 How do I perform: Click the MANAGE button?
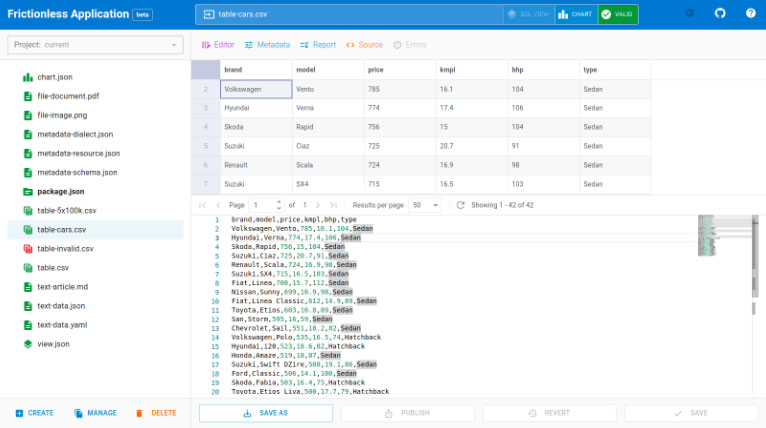(x=95, y=413)
